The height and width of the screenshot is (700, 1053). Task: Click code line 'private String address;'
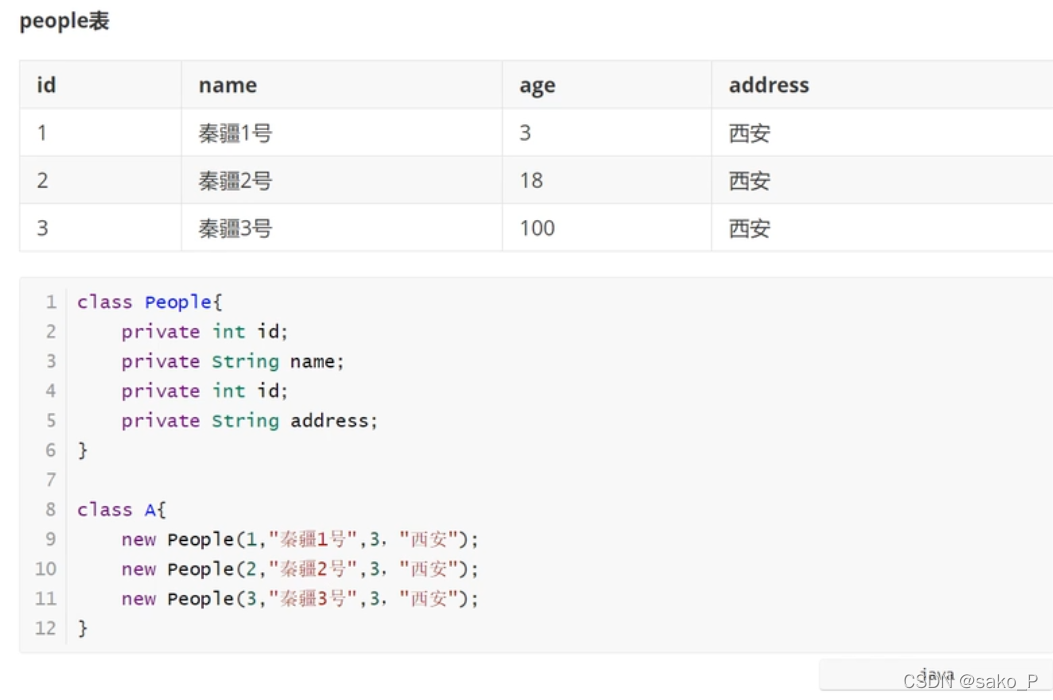249,421
